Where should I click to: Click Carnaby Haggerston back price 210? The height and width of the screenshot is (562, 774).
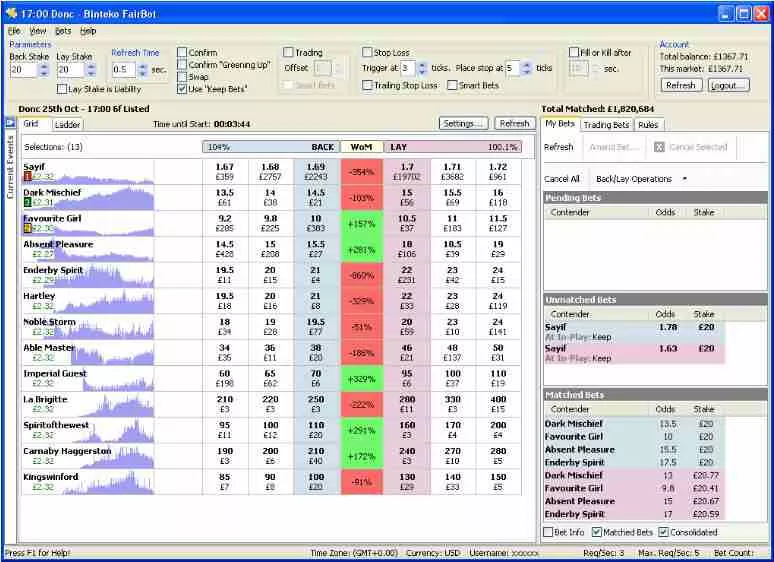316,456
